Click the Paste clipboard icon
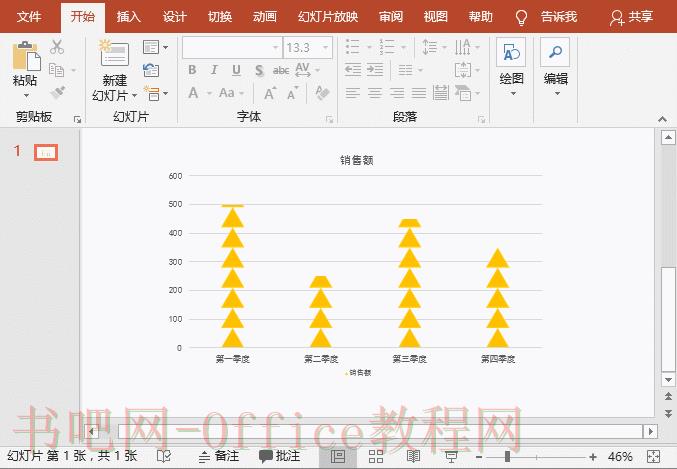 tap(26, 56)
